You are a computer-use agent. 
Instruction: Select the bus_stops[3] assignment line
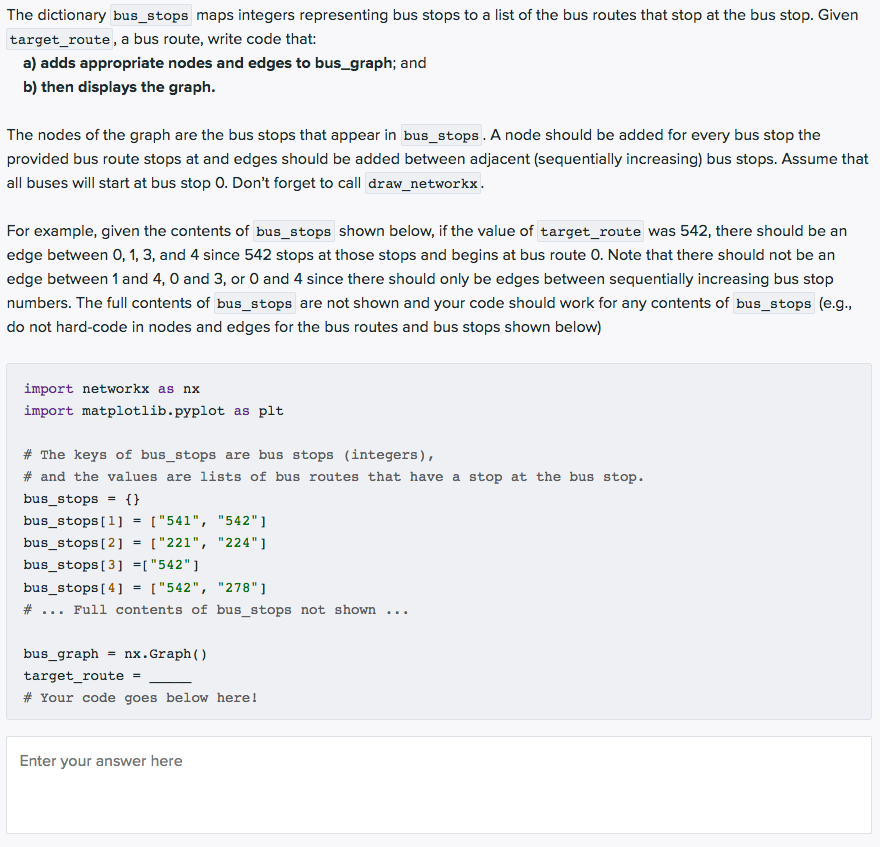[x=111, y=565]
